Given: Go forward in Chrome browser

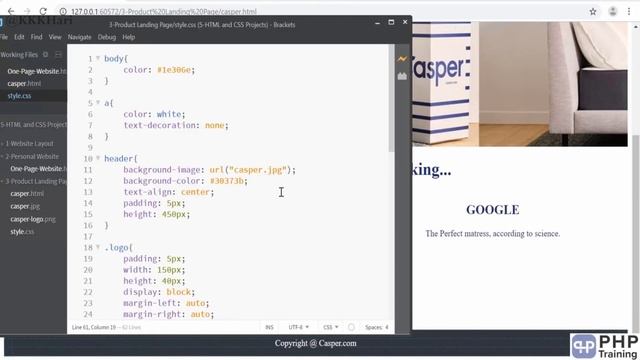Looking at the screenshot, I should click(x=27, y=11).
